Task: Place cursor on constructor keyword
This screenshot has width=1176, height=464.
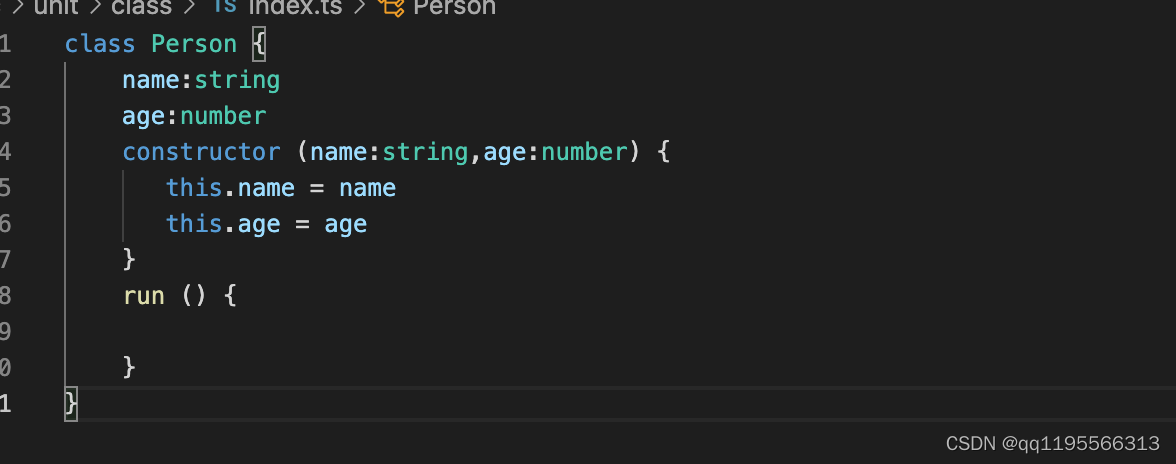Action: pyautogui.click(x=201, y=152)
